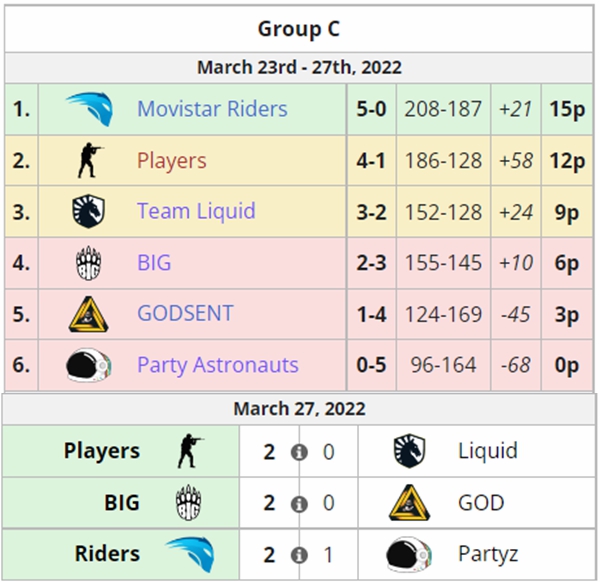Click the 6p points cell
This screenshot has height=582, width=600.
click(567, 263)
